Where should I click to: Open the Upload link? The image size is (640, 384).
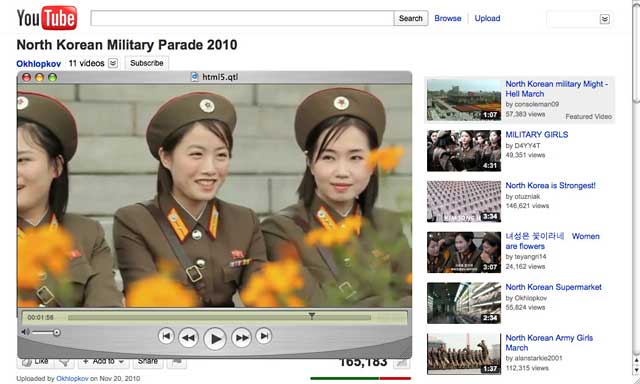coord(487,18)
